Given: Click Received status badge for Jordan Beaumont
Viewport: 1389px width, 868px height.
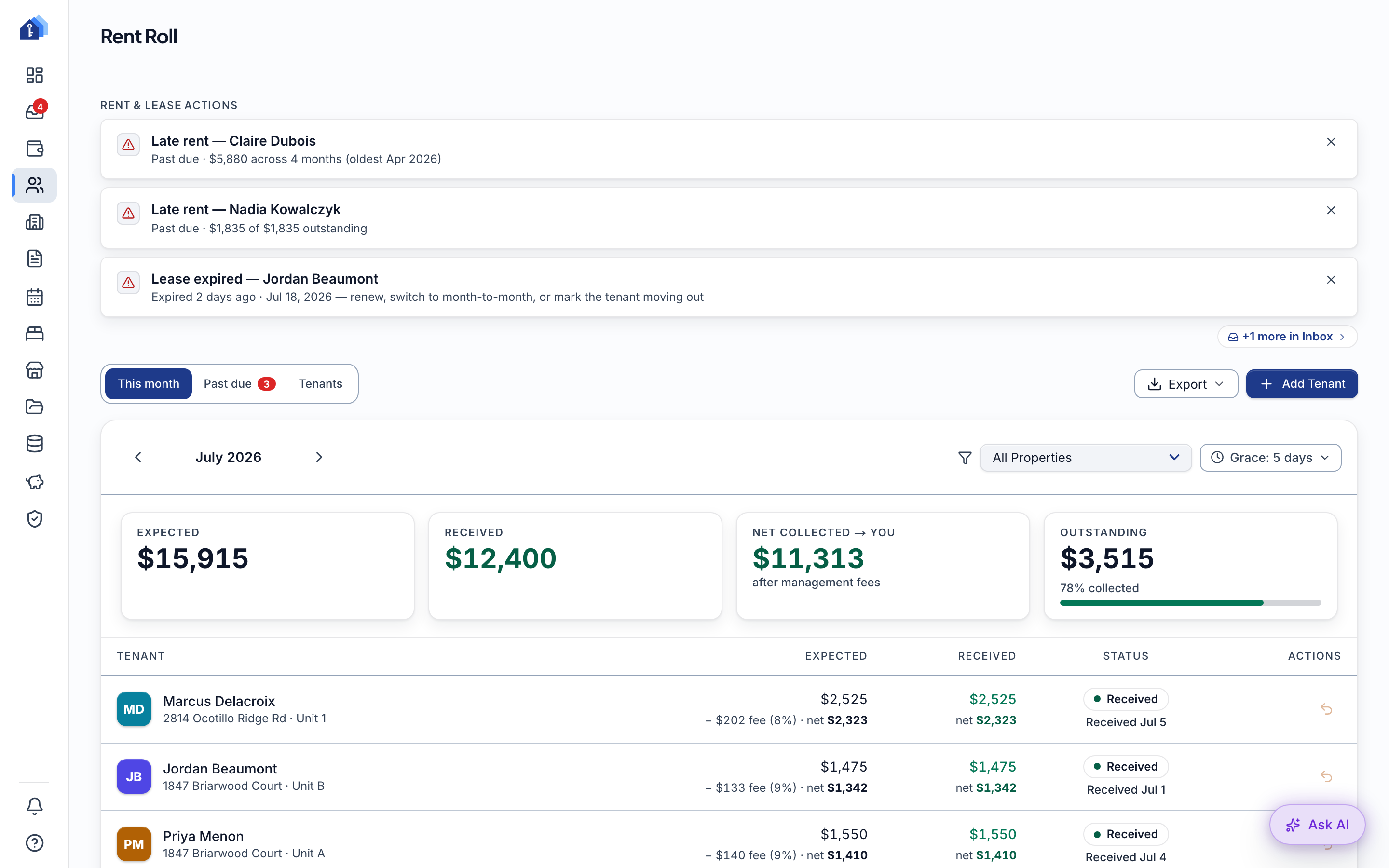Looking at the screenshot, I should click(x=1126, y=767).
